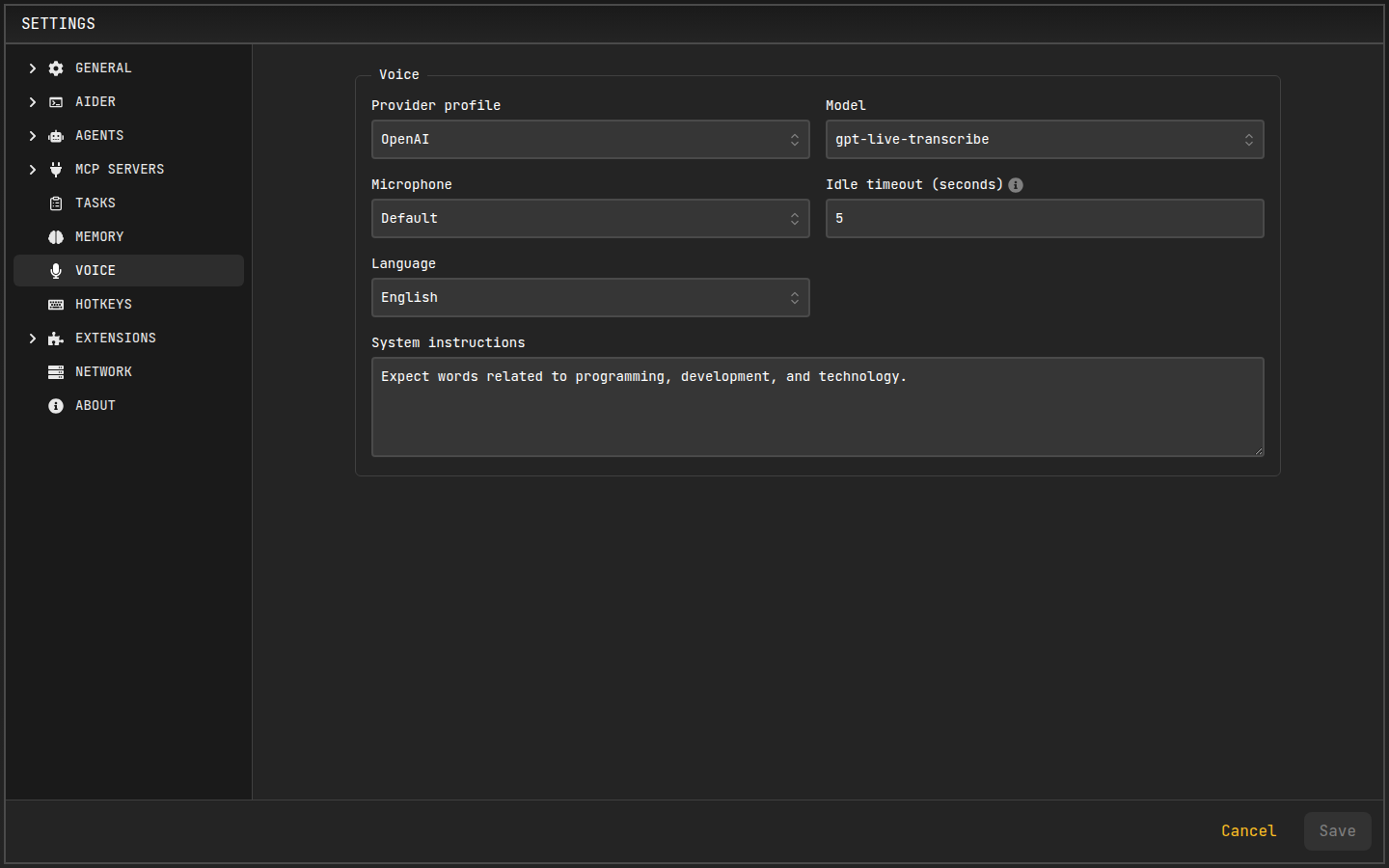This screenshot has height=868, width=1389.
Task: Expand the Agents section chevron
Action: point(33,136)
